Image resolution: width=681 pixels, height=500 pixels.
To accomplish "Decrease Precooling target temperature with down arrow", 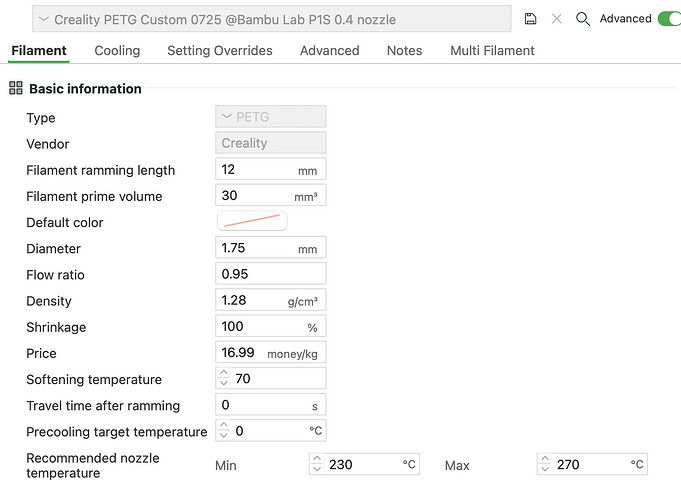I will [223, 435].
